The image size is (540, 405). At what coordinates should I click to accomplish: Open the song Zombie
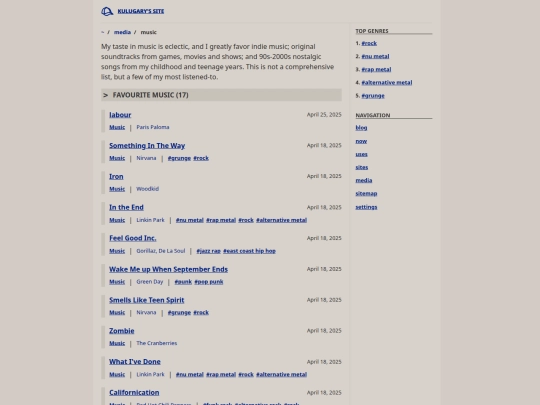click(x=122, y=331)
